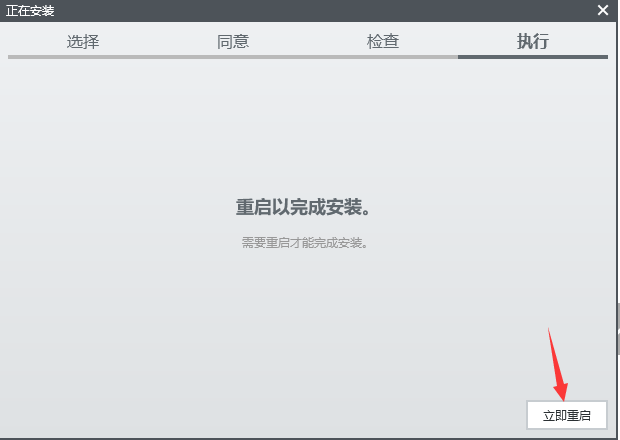Select the 同意 step tab
Viewport: 620px width, 440px height.
(233, 42)
